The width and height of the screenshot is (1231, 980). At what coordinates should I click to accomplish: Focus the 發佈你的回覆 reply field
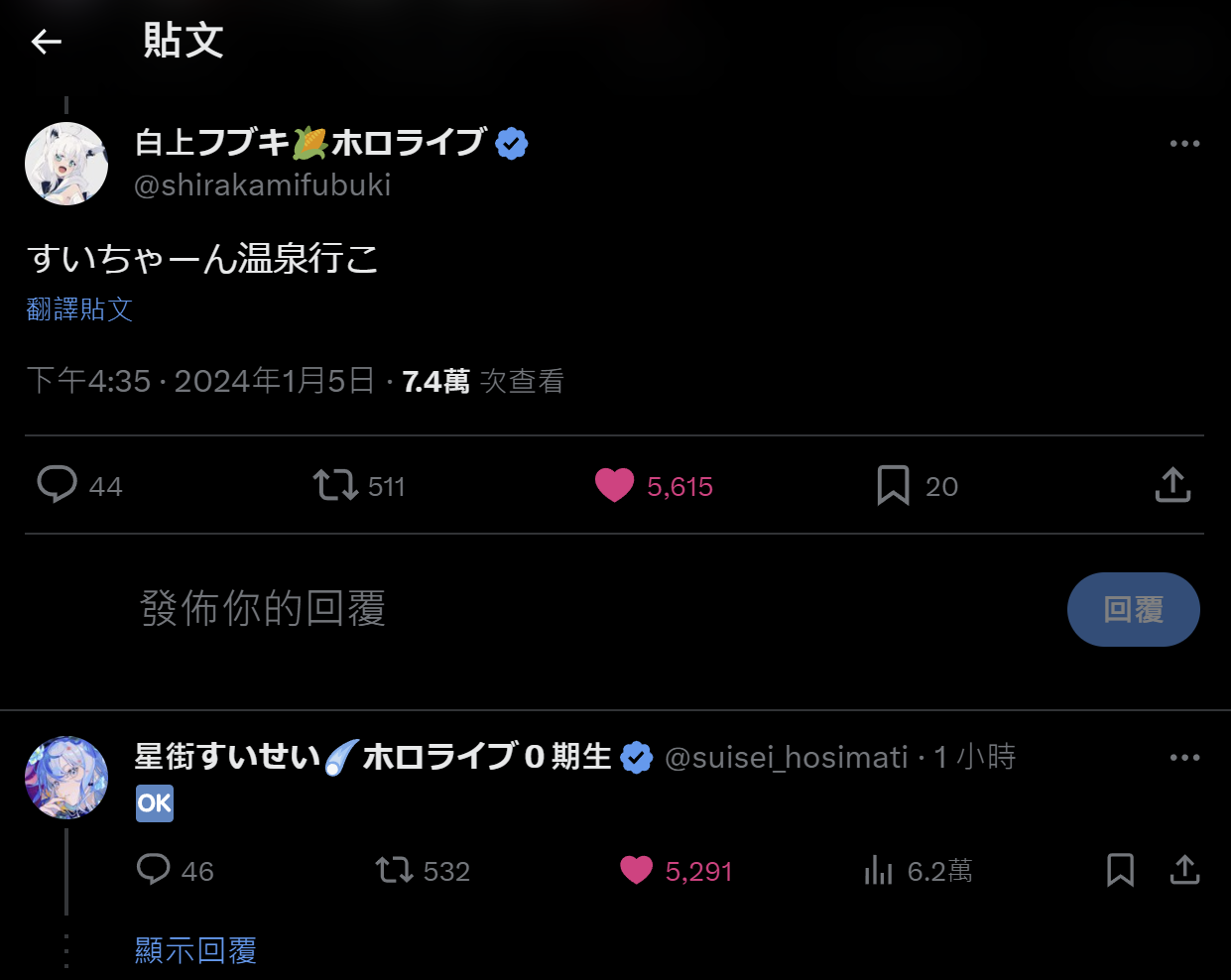tap(595, 608)
